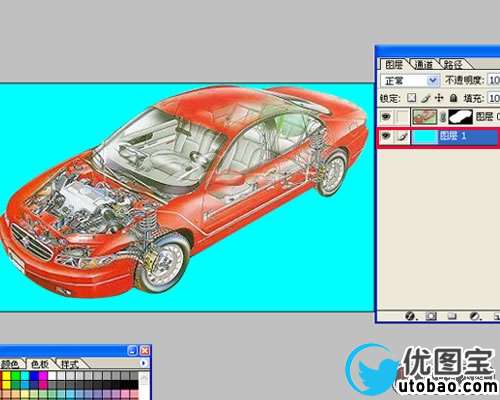Viewport: 500px width, 400px height.
Task: Click the empty link box of 图层 0
Action: point(403,117)
